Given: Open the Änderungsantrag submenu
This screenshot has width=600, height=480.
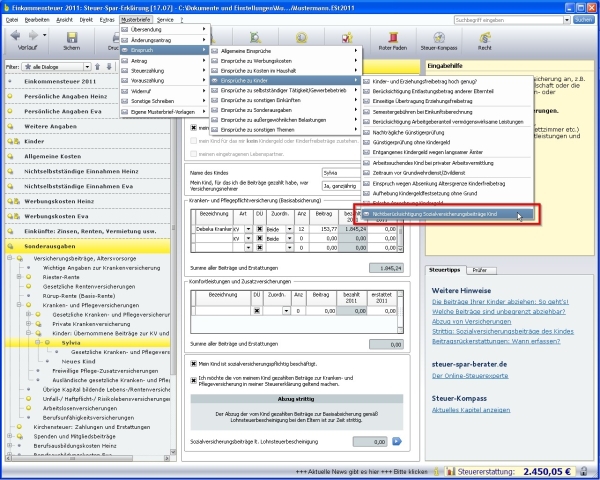Looking at the screenshot, I should (165, 40).
